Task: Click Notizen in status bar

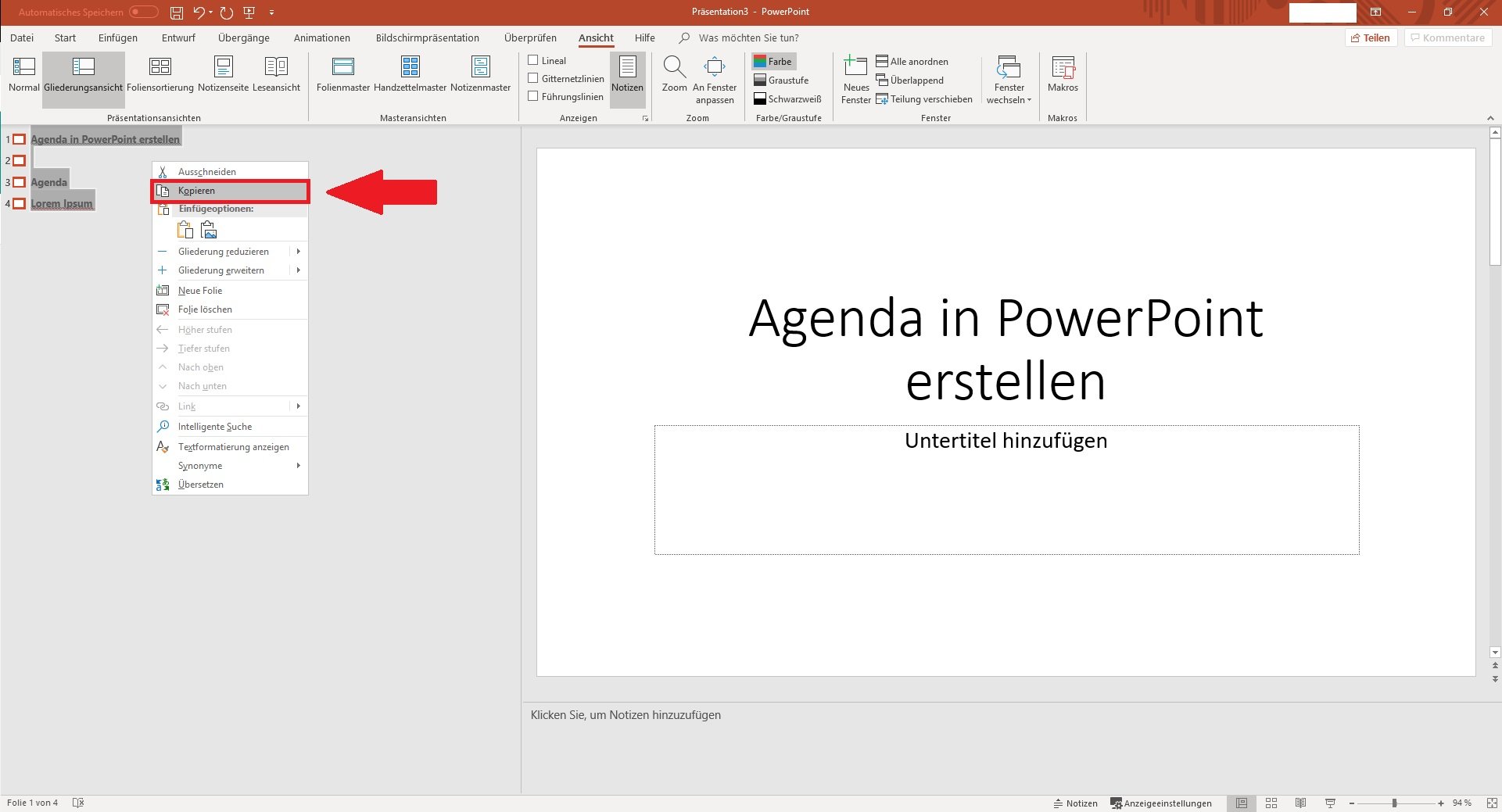Action: tap(1076, 803)
